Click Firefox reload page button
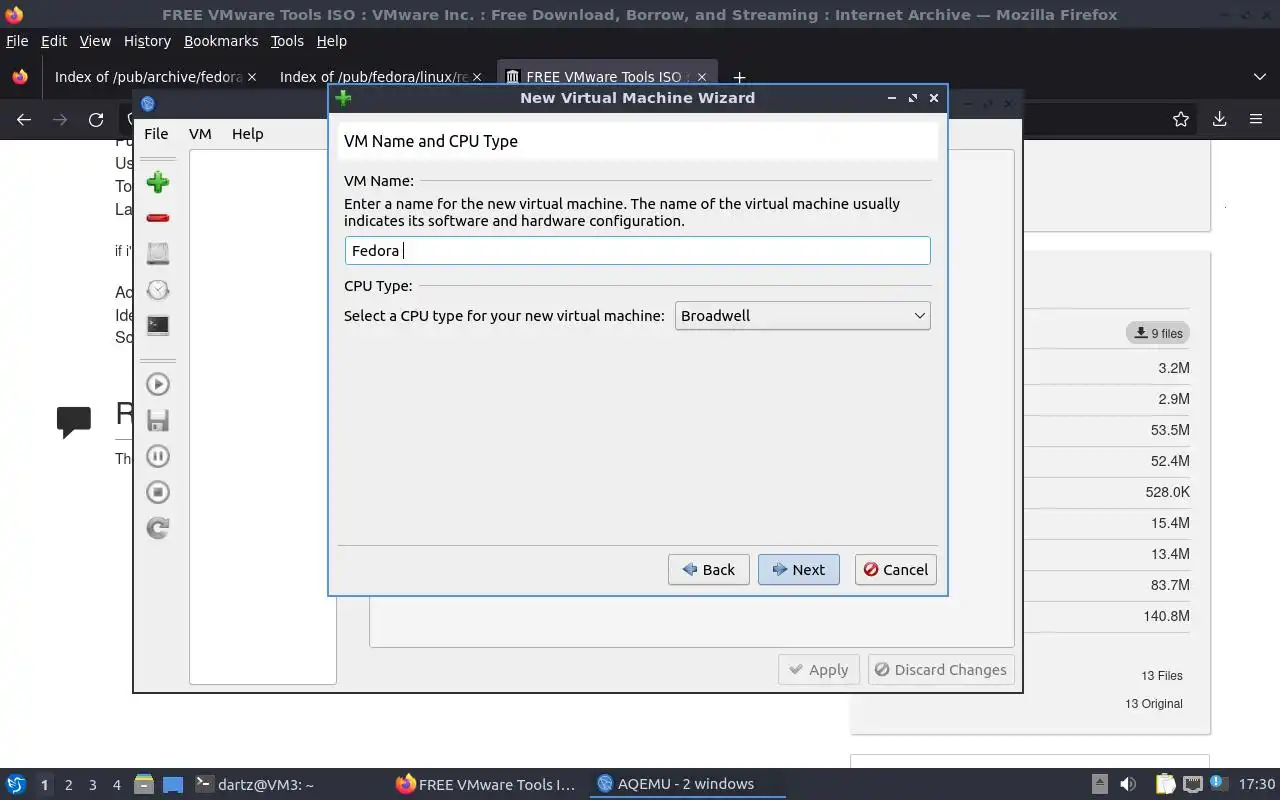This screenshot has width=1280, height=800. click(96, 120)
